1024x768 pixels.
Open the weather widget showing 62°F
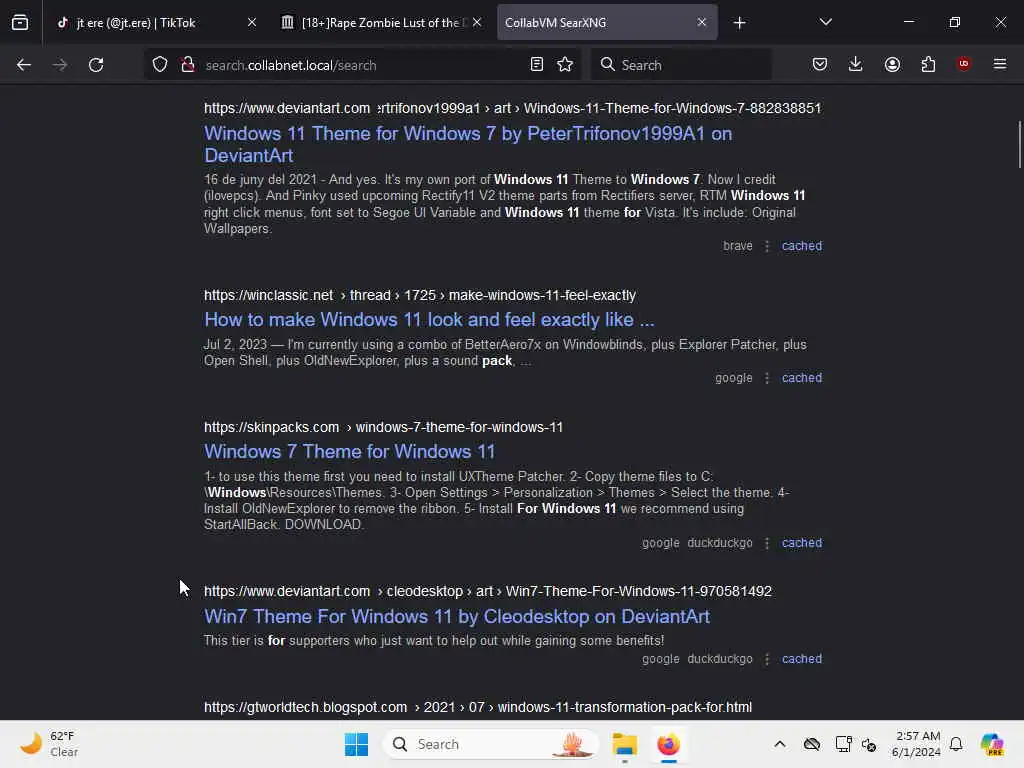click(x=50, y=744)
